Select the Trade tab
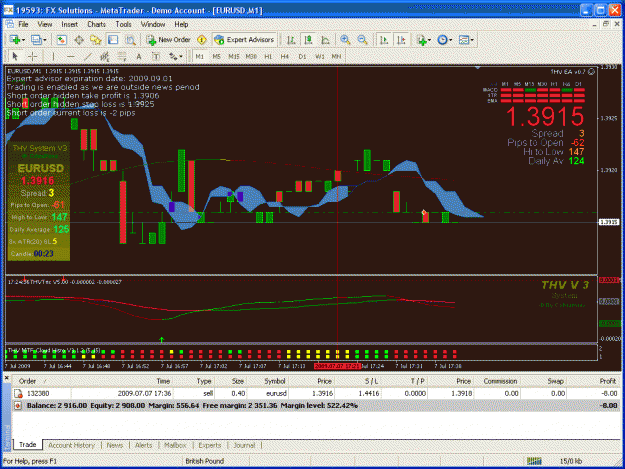Viewport: 625px width, 469px height. click(28, 445)
